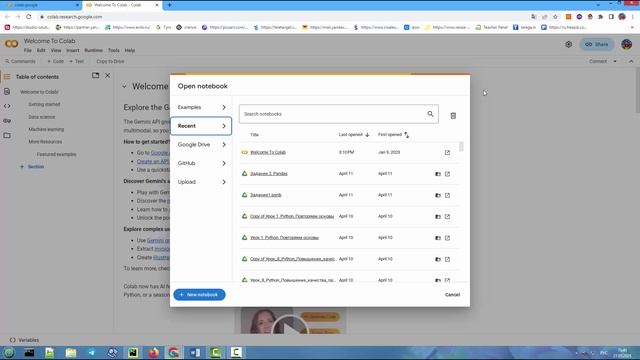
Task: Click the notebook list scrollbar thumb
Action: [461, 147]
